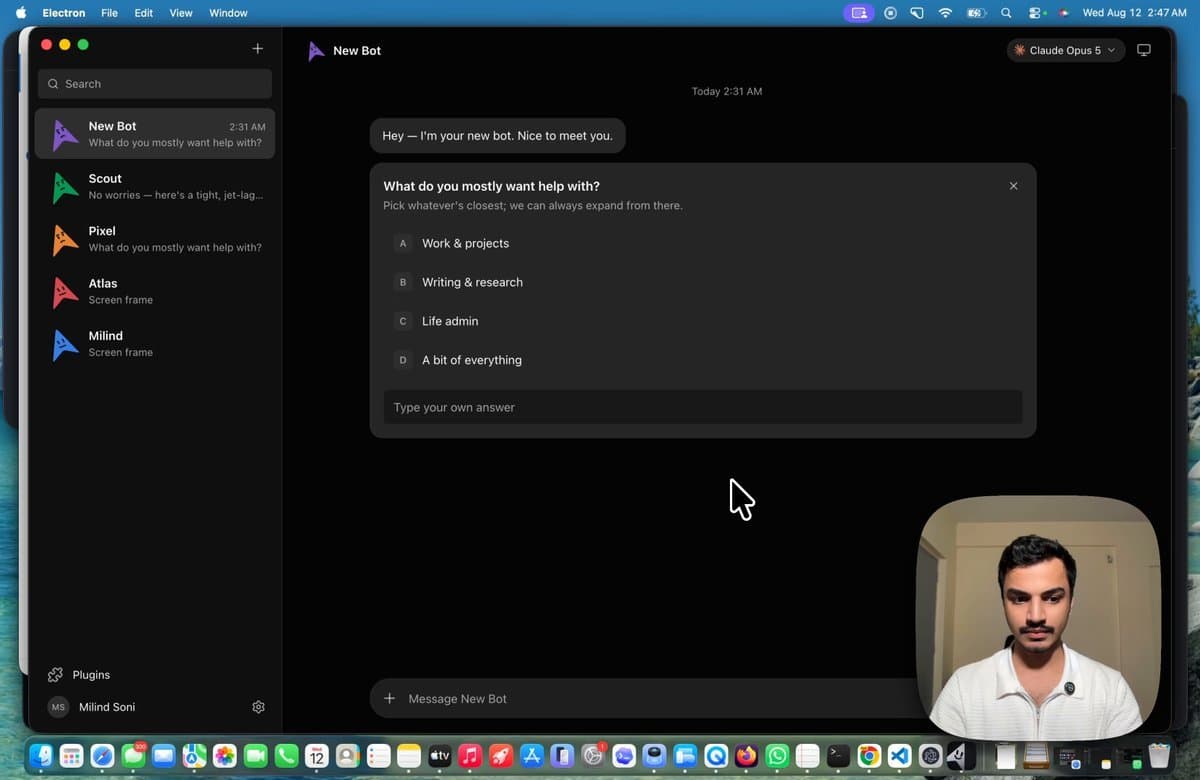The height and width of the screenshot is (780, 1200).
Task: Select the Pixel conversation row
Action: tap(155, 239)
